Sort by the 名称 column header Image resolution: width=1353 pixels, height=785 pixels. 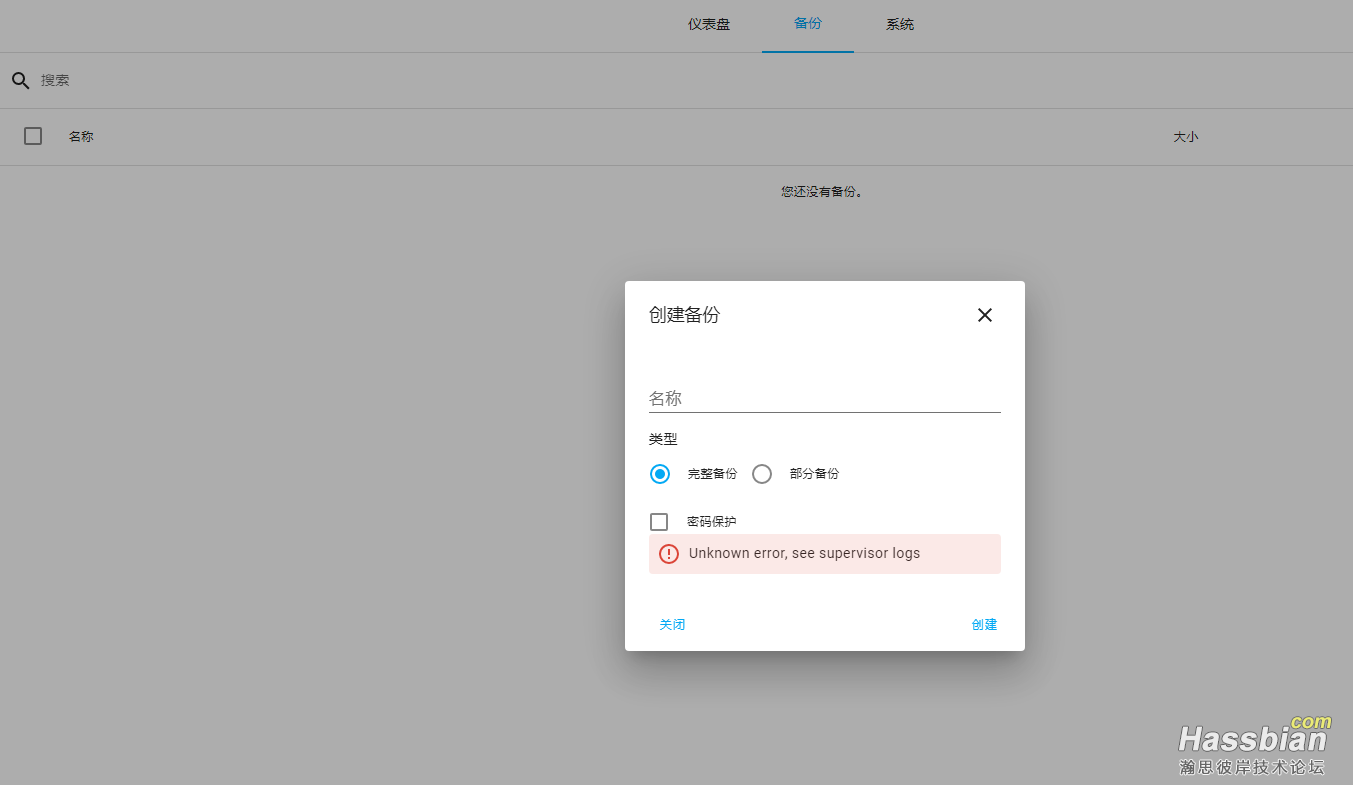pyautogui.click(x=81, y=137)
